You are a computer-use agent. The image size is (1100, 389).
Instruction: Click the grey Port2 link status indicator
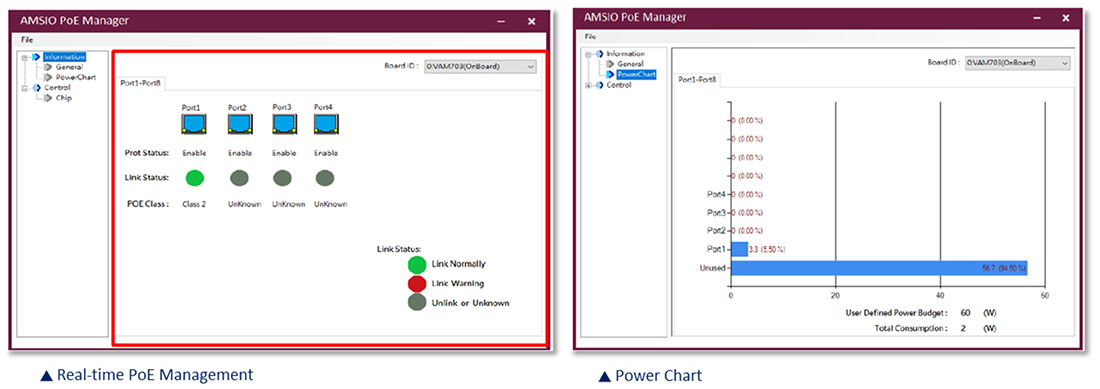point(239,179)
